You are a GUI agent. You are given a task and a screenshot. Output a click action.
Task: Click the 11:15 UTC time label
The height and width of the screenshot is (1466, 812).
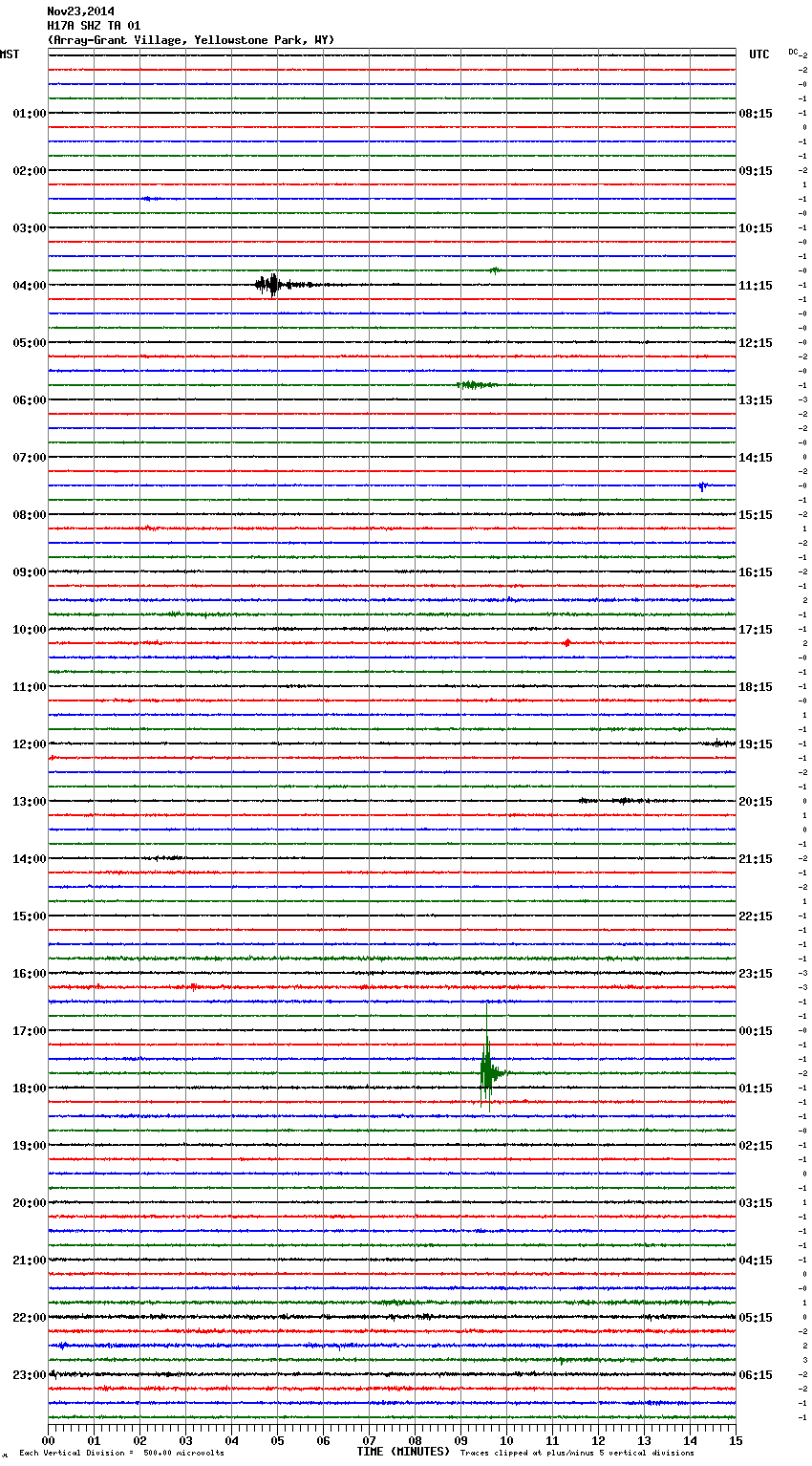point(756,286)
